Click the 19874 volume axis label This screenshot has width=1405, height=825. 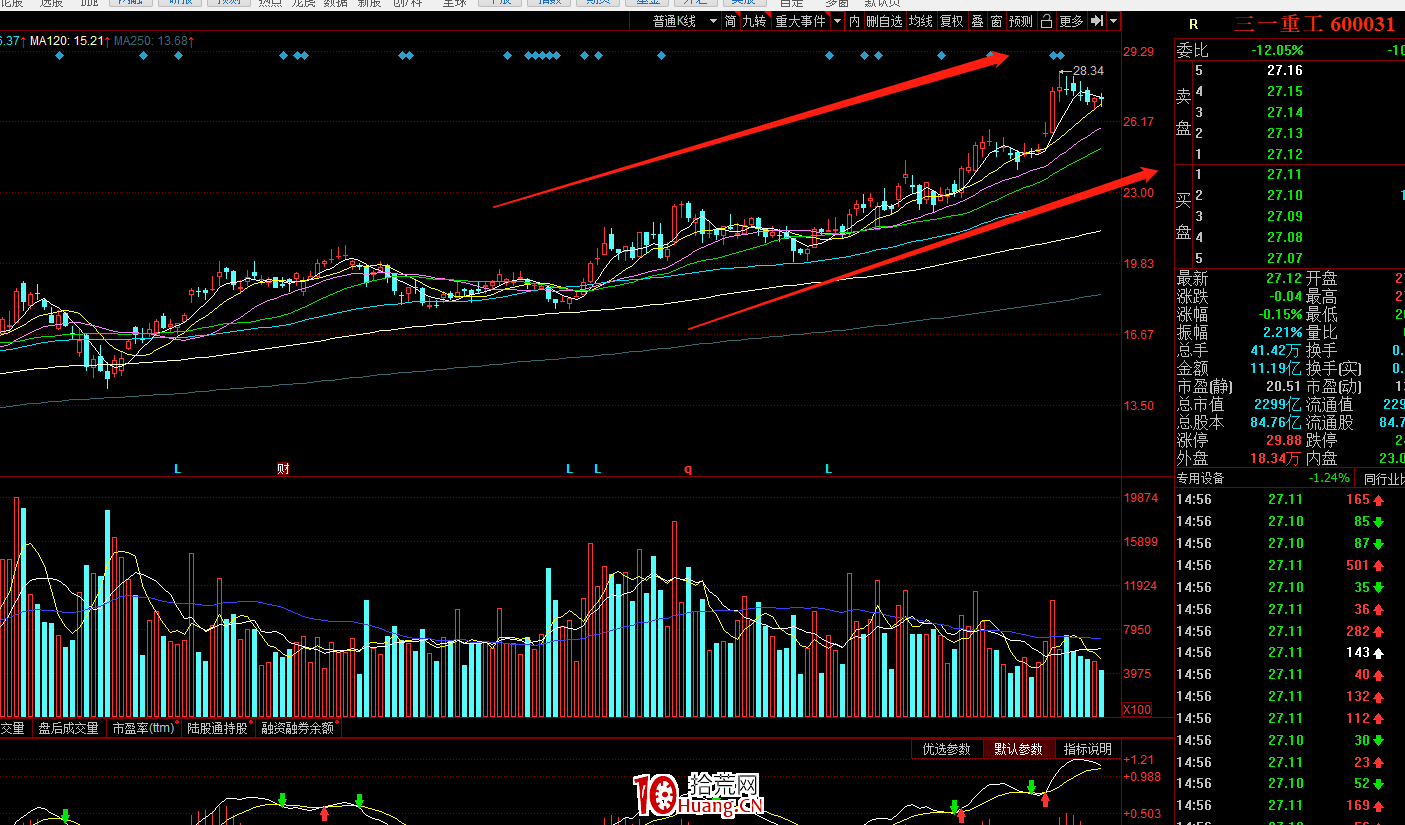[x=1140, y=498]
